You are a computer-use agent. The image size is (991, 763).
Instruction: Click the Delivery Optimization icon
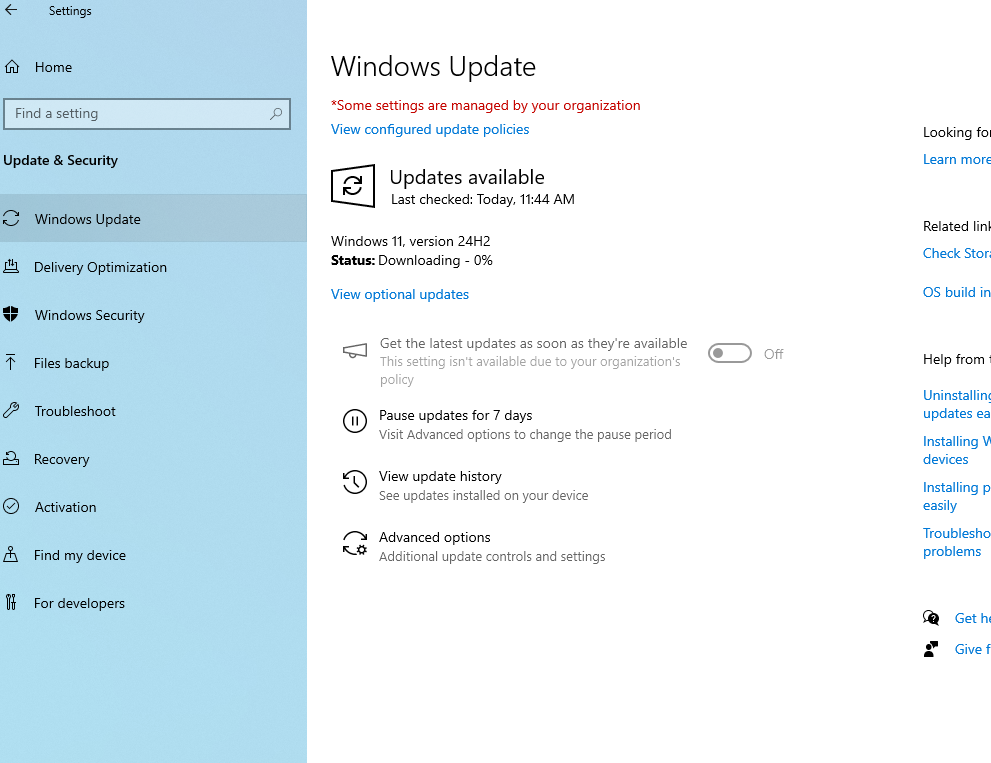tap(11, 267)
